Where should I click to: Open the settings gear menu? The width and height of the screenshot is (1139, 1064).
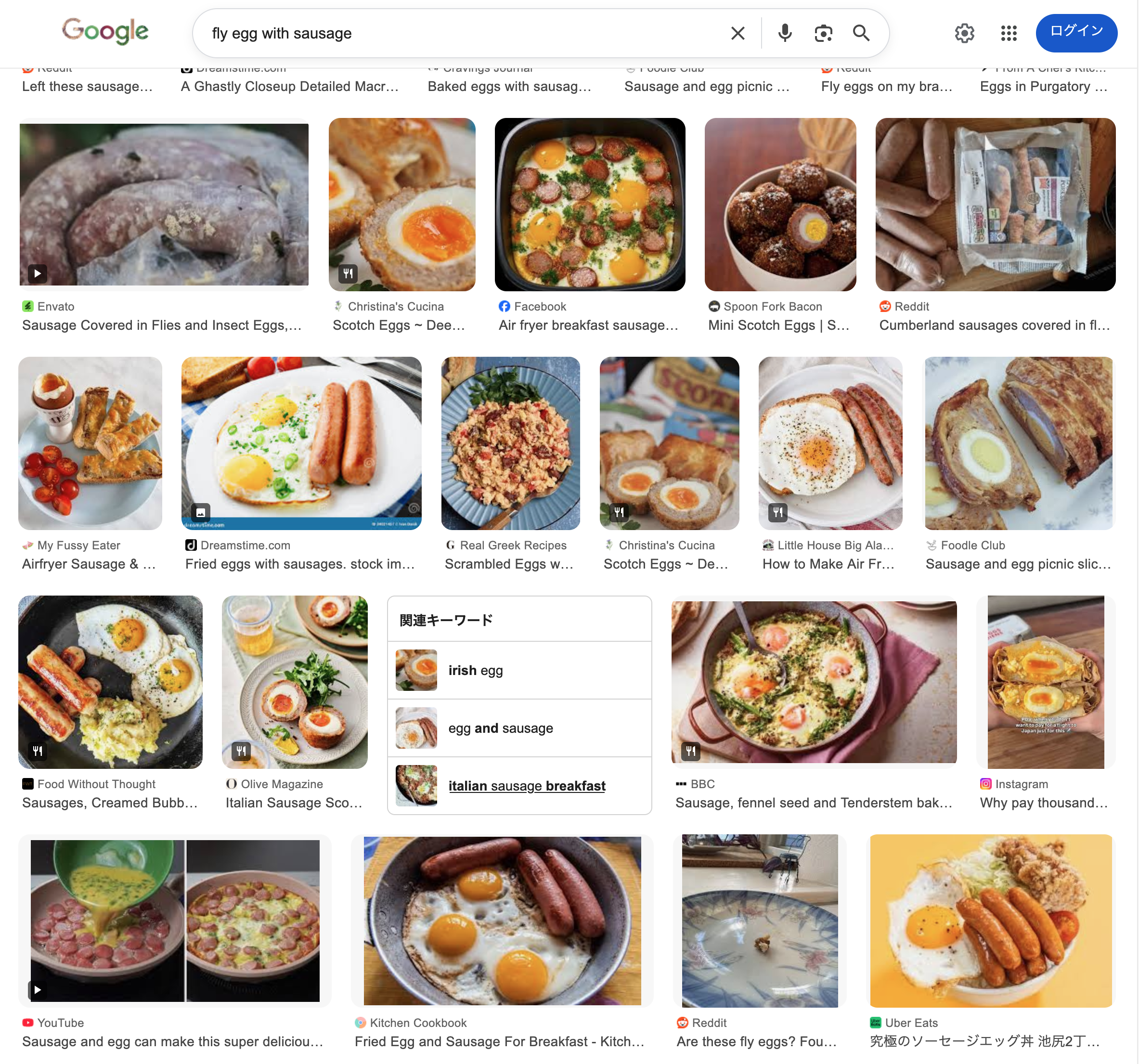(964, 33)
